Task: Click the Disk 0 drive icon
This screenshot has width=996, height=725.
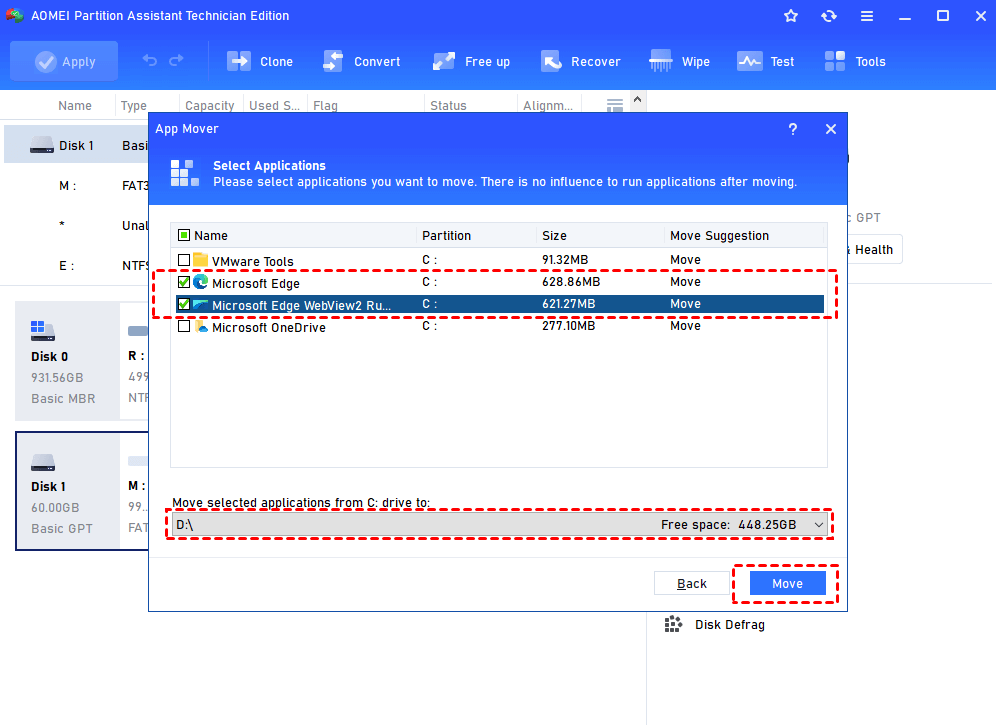Action: pyautogui.click(x=43, y=331)
